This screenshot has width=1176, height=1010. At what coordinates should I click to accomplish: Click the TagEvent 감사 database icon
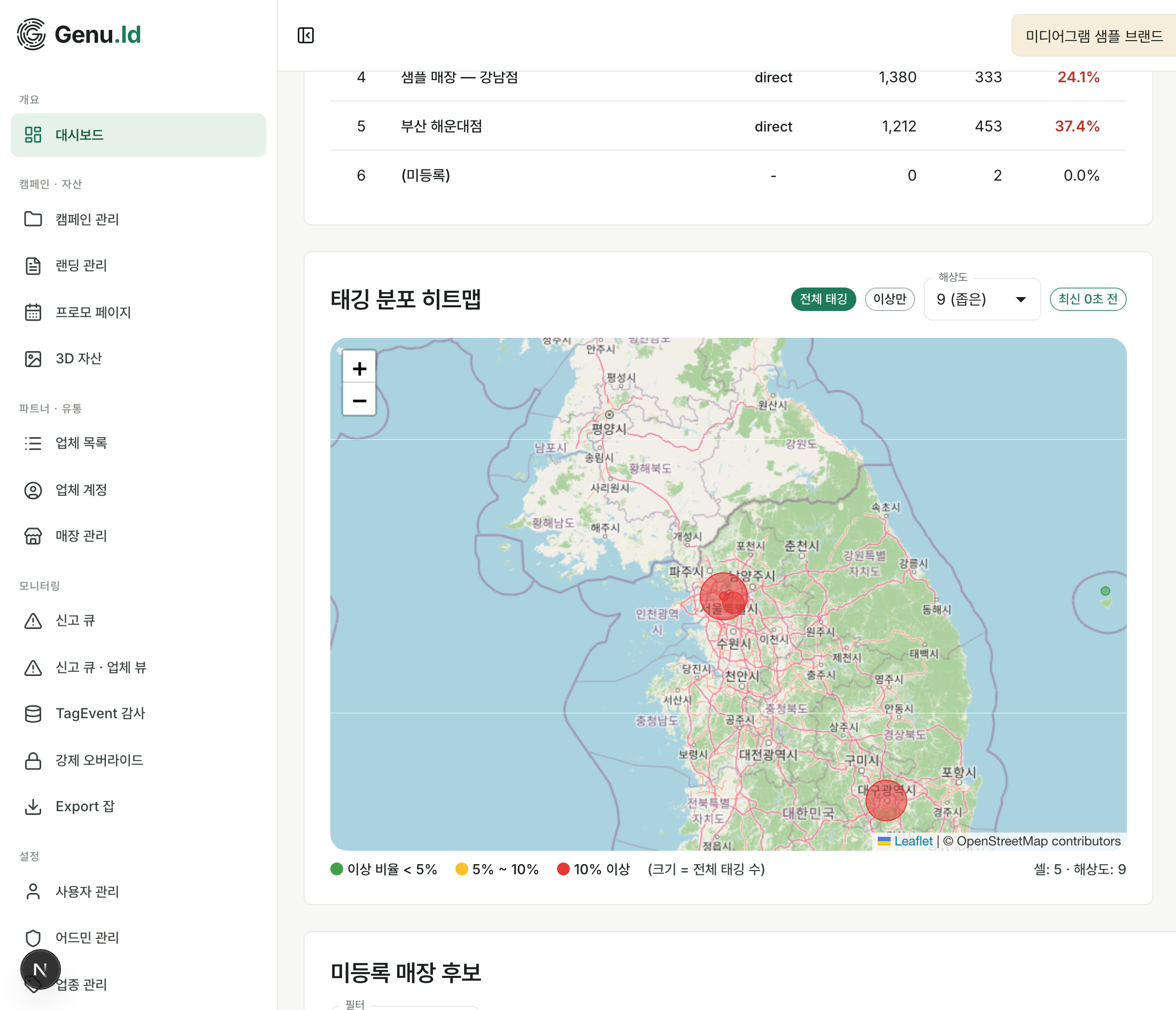click(x=33, y=713)
